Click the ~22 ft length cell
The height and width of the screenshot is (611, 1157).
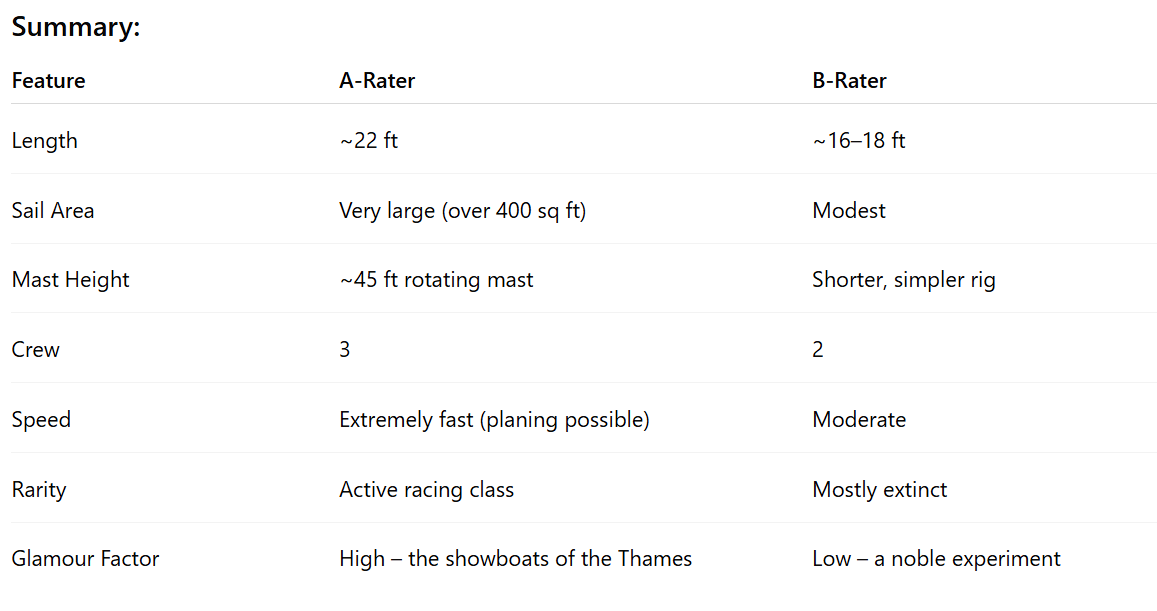[368, 141]
